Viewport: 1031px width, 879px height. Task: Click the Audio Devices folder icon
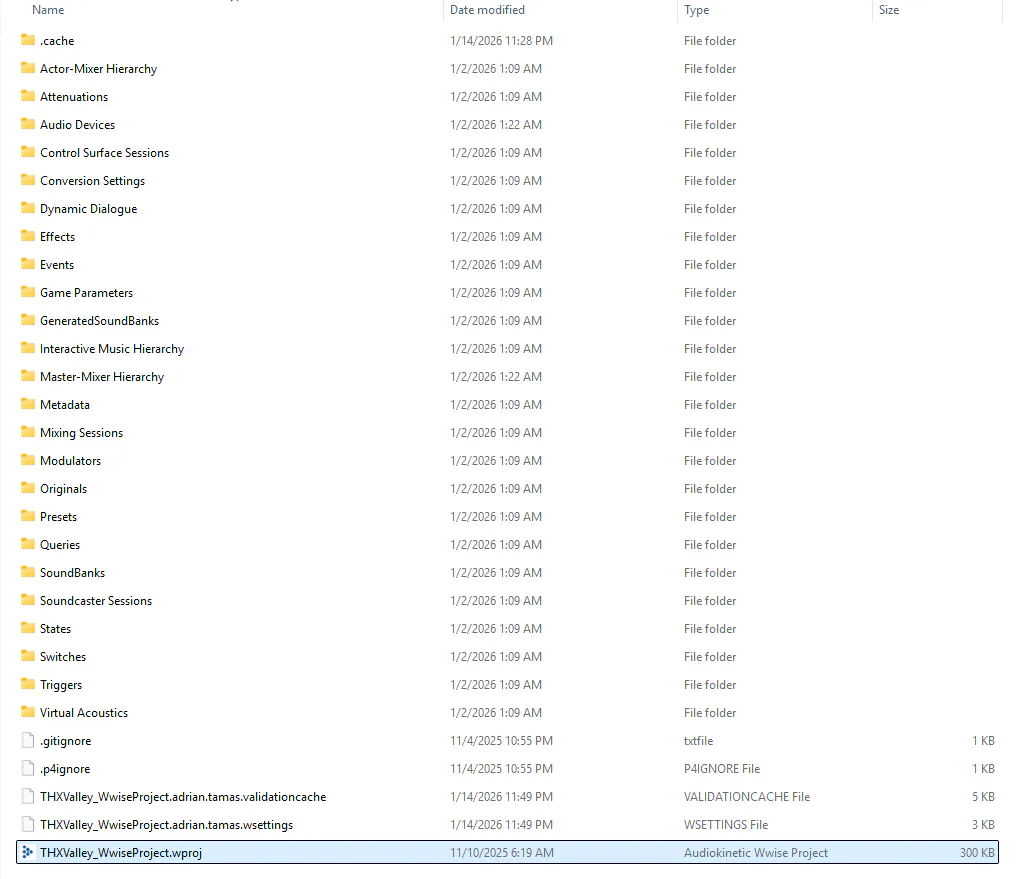tap(28, 124)
